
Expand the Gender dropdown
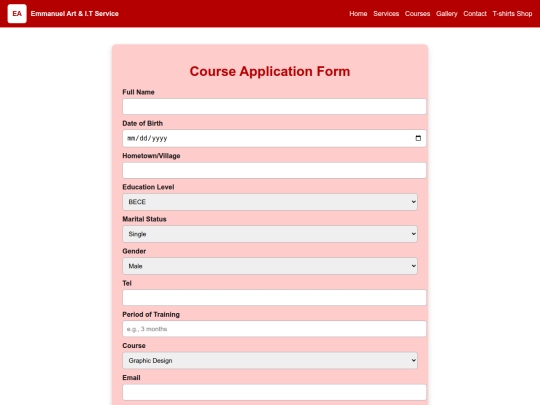[x=270, y=266]
